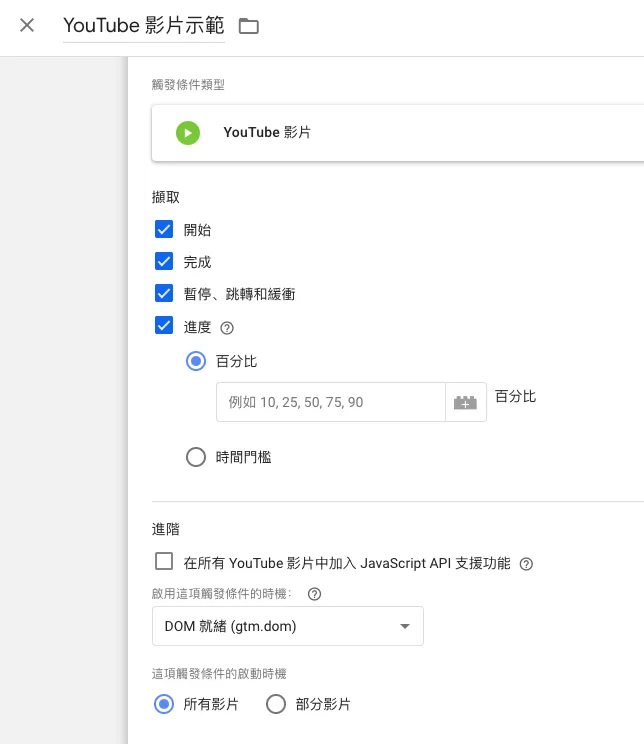The image size is (644, 744).
Task: Open help icon beside JavaScript API 支援功能
Action: (x=526, y=564)
